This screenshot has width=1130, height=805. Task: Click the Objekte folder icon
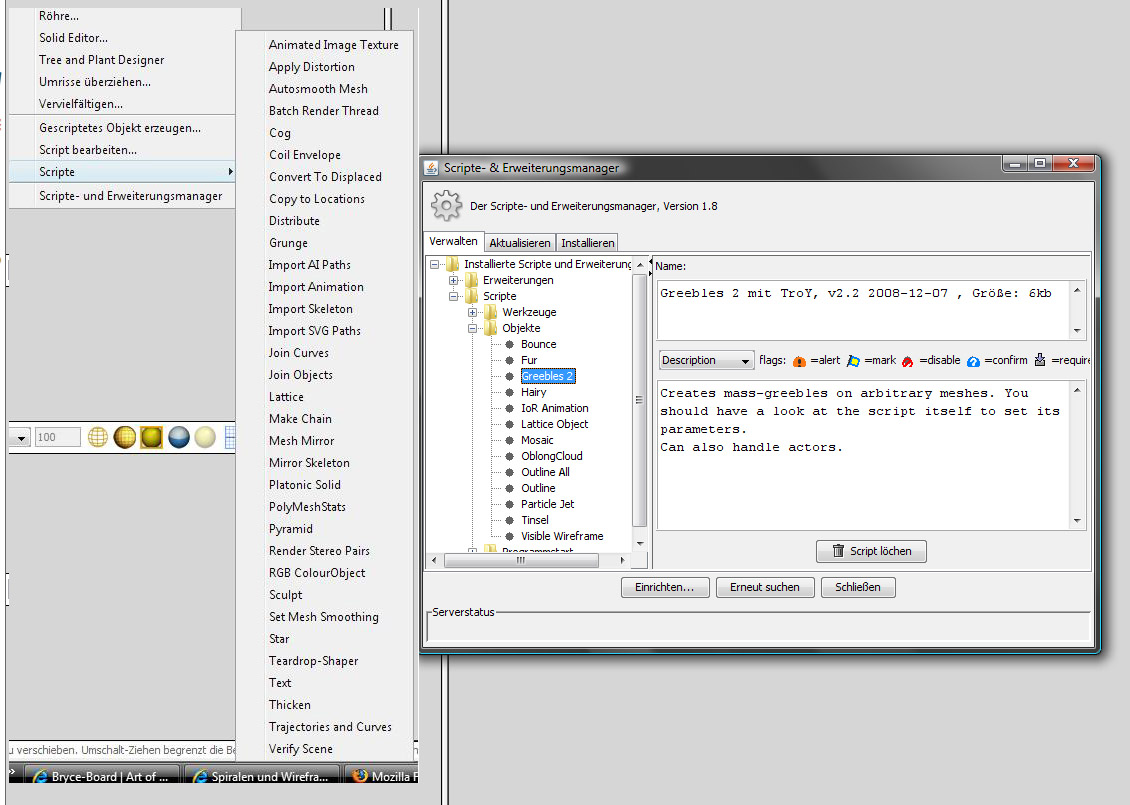click(491, 328)
